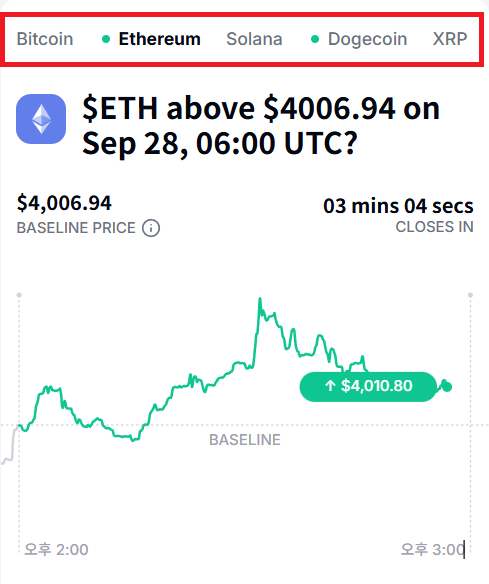489x584 pixels.
Task: Click the $4,010.80 current price badge
Action: 368,386
